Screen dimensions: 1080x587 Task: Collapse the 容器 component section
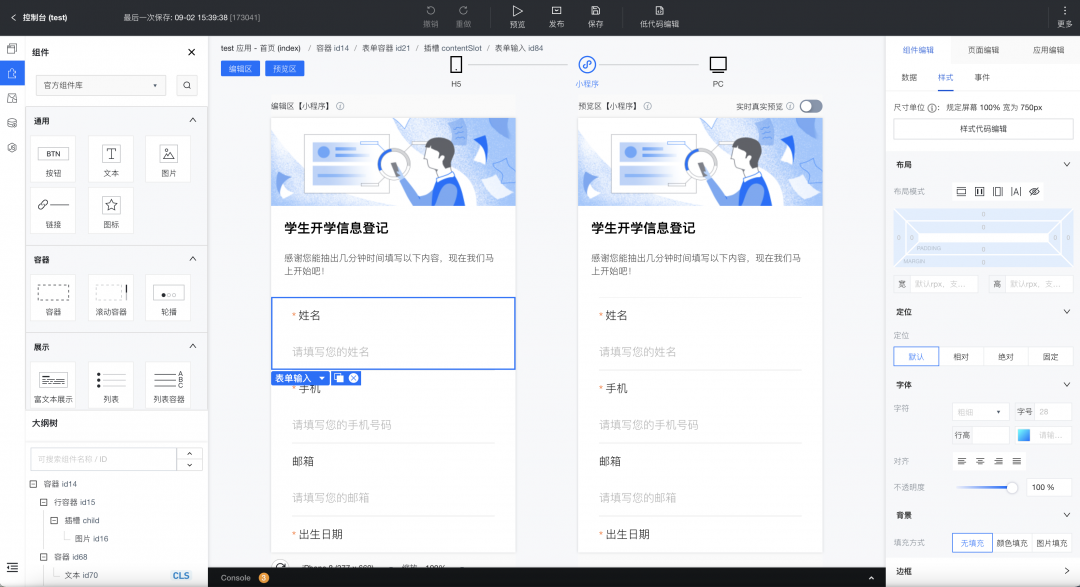click(193, 259)
